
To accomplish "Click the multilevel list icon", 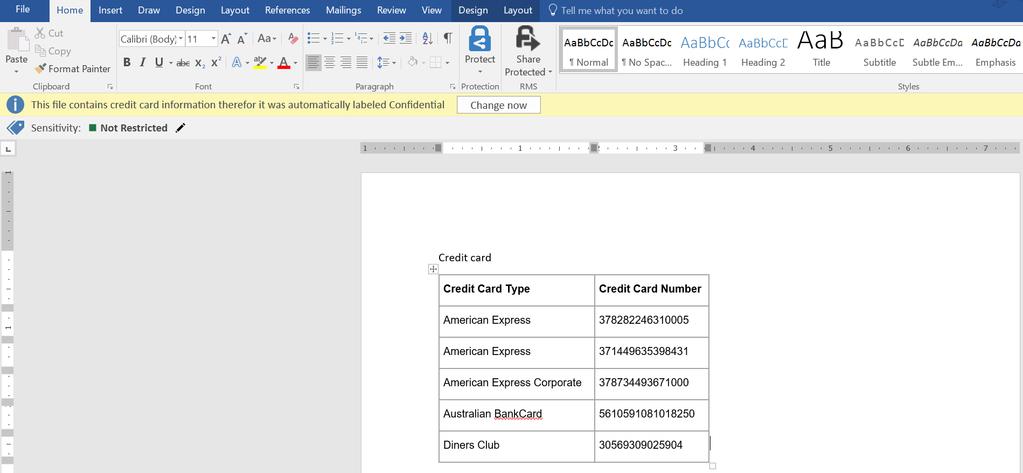I will tap(361, 39).
